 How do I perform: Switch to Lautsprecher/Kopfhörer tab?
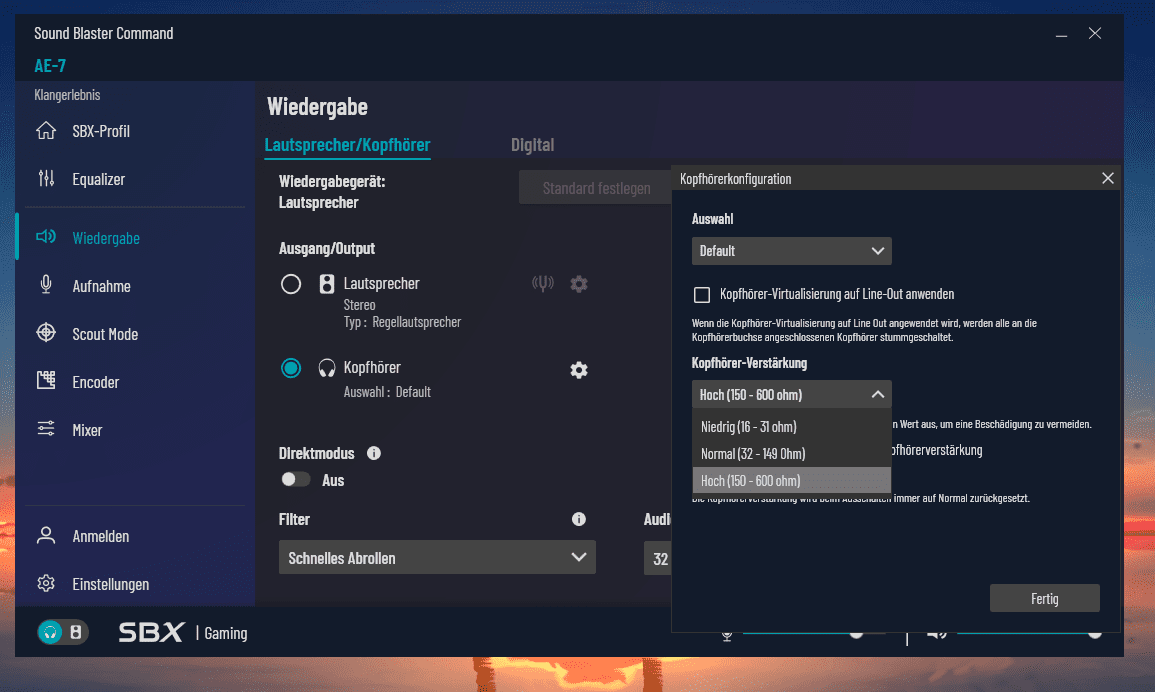coord(347,145)
